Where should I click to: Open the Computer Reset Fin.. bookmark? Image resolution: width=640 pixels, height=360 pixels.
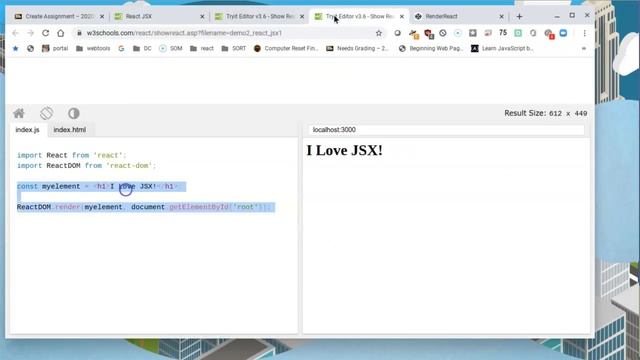(286, 48)
